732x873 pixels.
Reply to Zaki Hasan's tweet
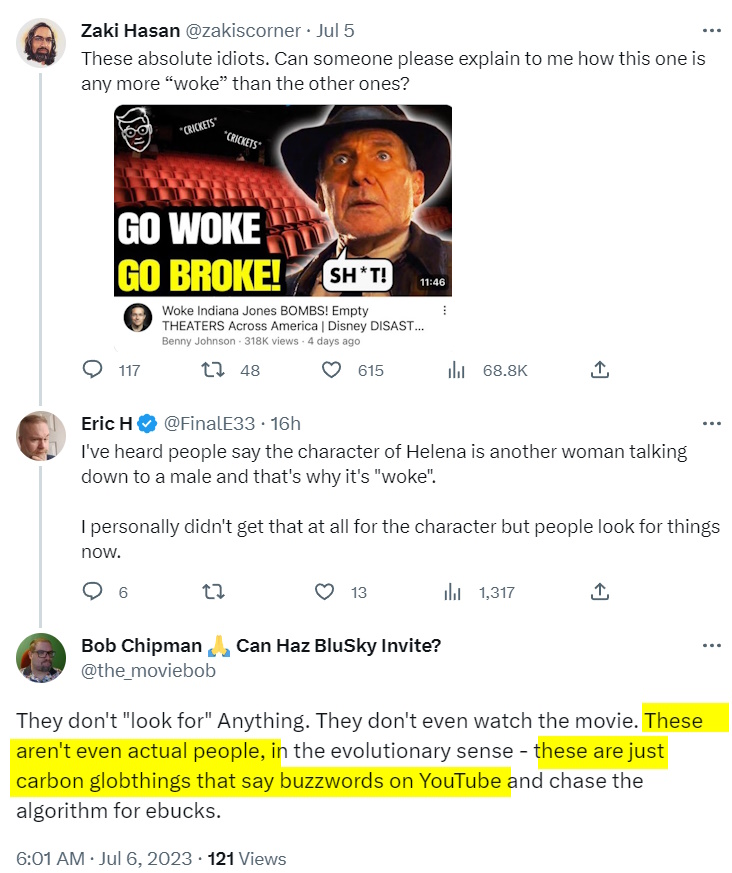[93, 370]
